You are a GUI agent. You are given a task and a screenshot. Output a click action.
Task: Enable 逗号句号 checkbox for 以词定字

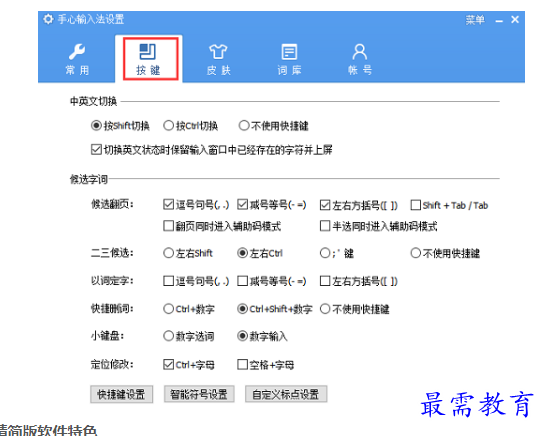coord(168,281)
